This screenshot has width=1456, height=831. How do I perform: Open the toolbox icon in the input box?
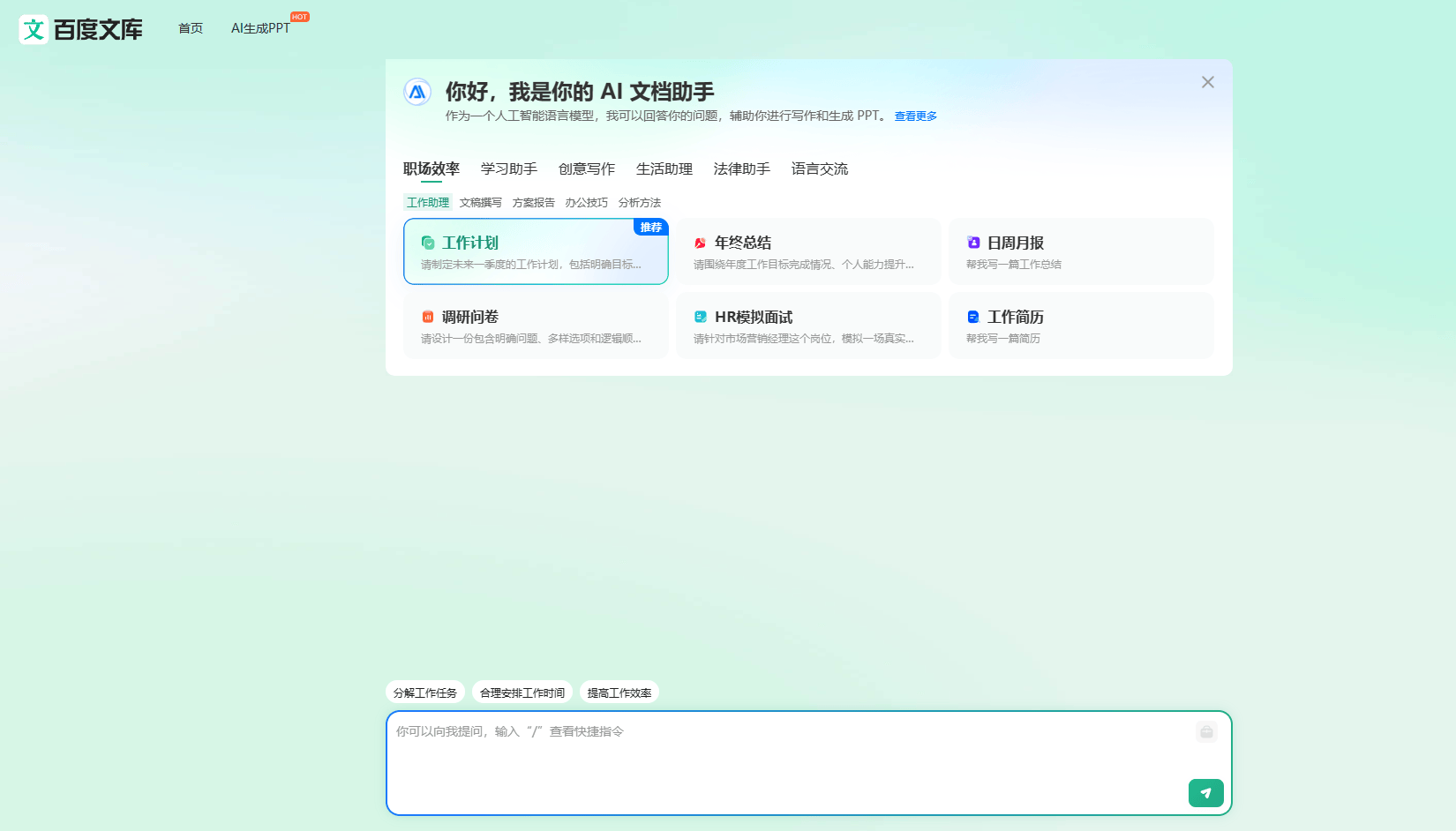coord(1205,732)
